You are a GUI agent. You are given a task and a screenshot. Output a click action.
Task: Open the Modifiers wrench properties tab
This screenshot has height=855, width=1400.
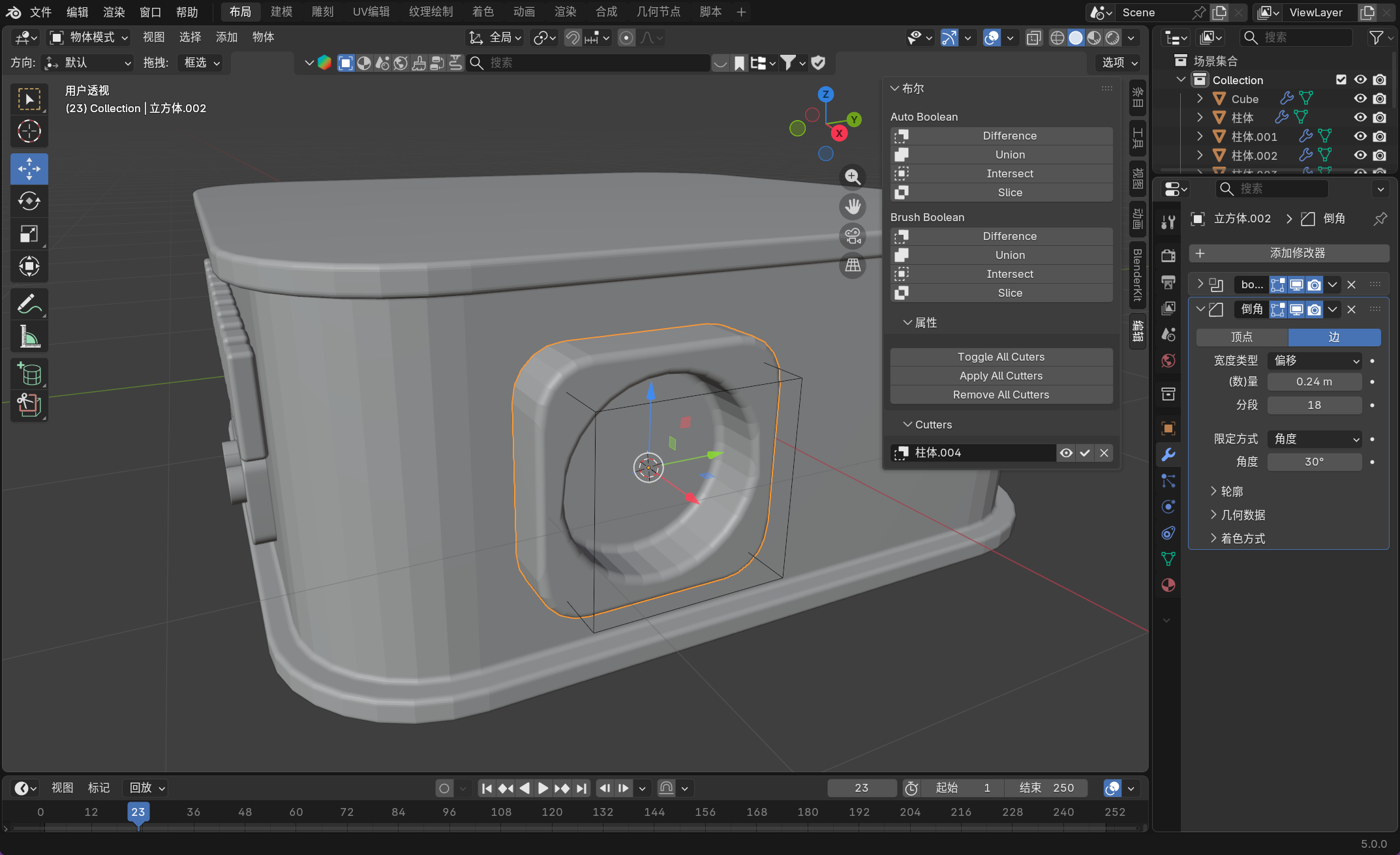(x=1168, y=455)
